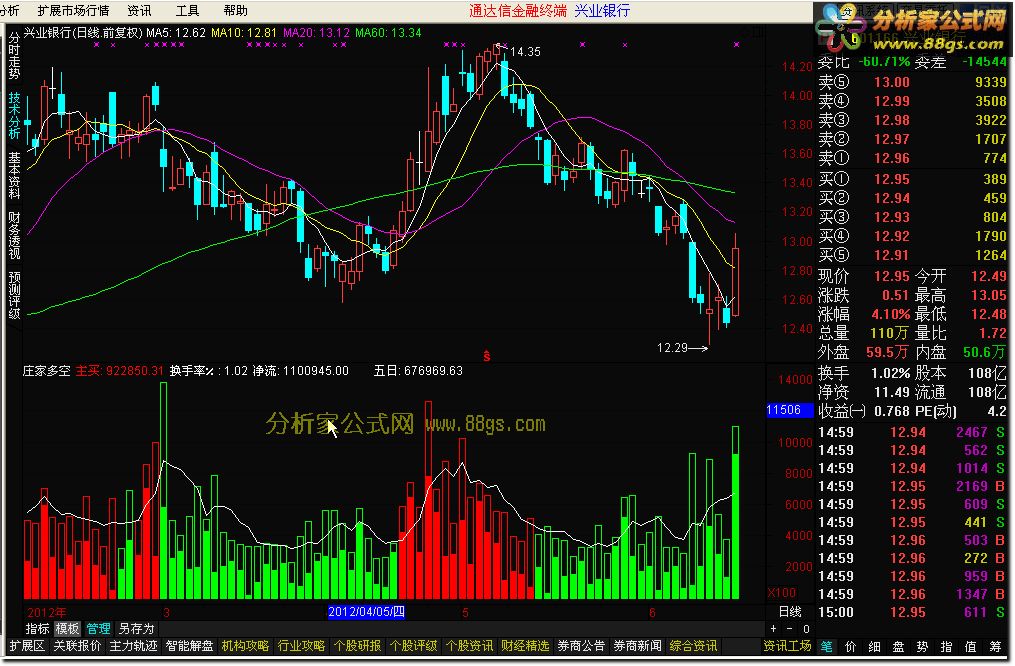This screenshot has width=1015, height=666.
Task: Open the 资讯工场 link
Action: click(x=787, y=646)
